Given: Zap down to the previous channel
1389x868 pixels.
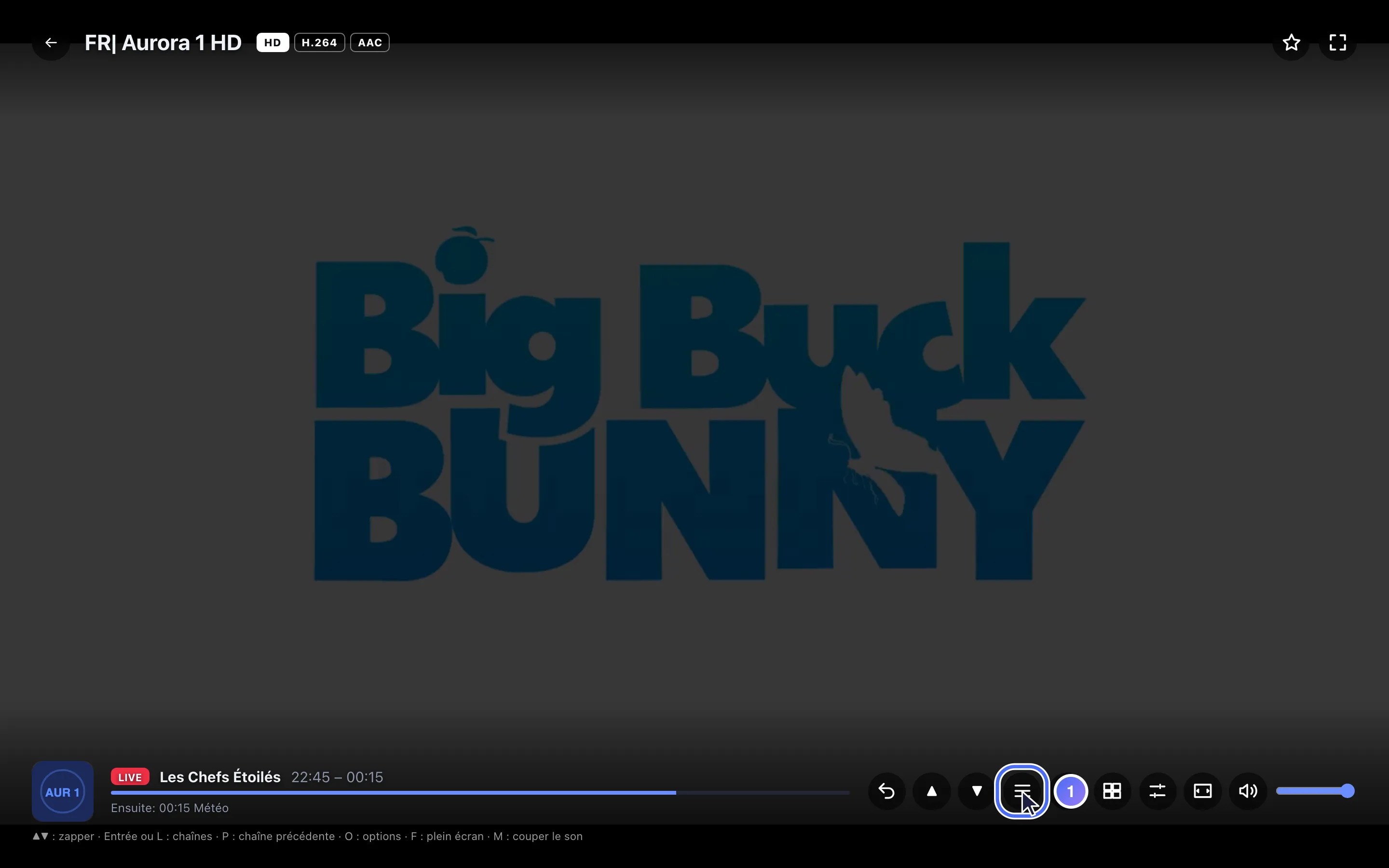Looking at the screenshot, I should [x=977, y=791].
